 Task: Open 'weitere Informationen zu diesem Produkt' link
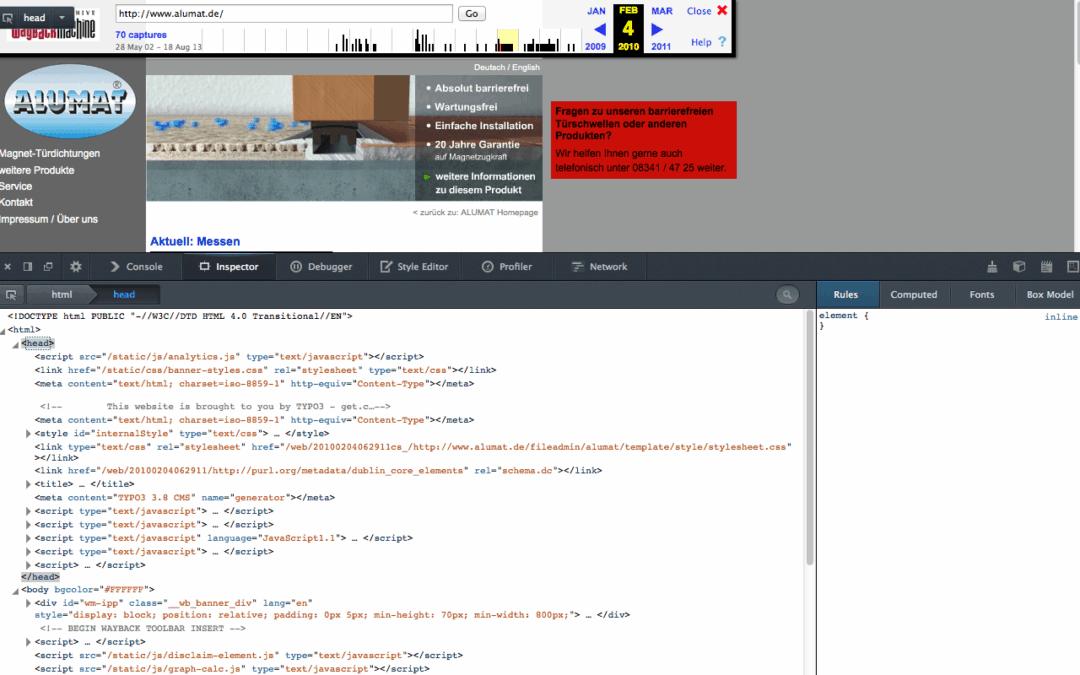[485, 183]
